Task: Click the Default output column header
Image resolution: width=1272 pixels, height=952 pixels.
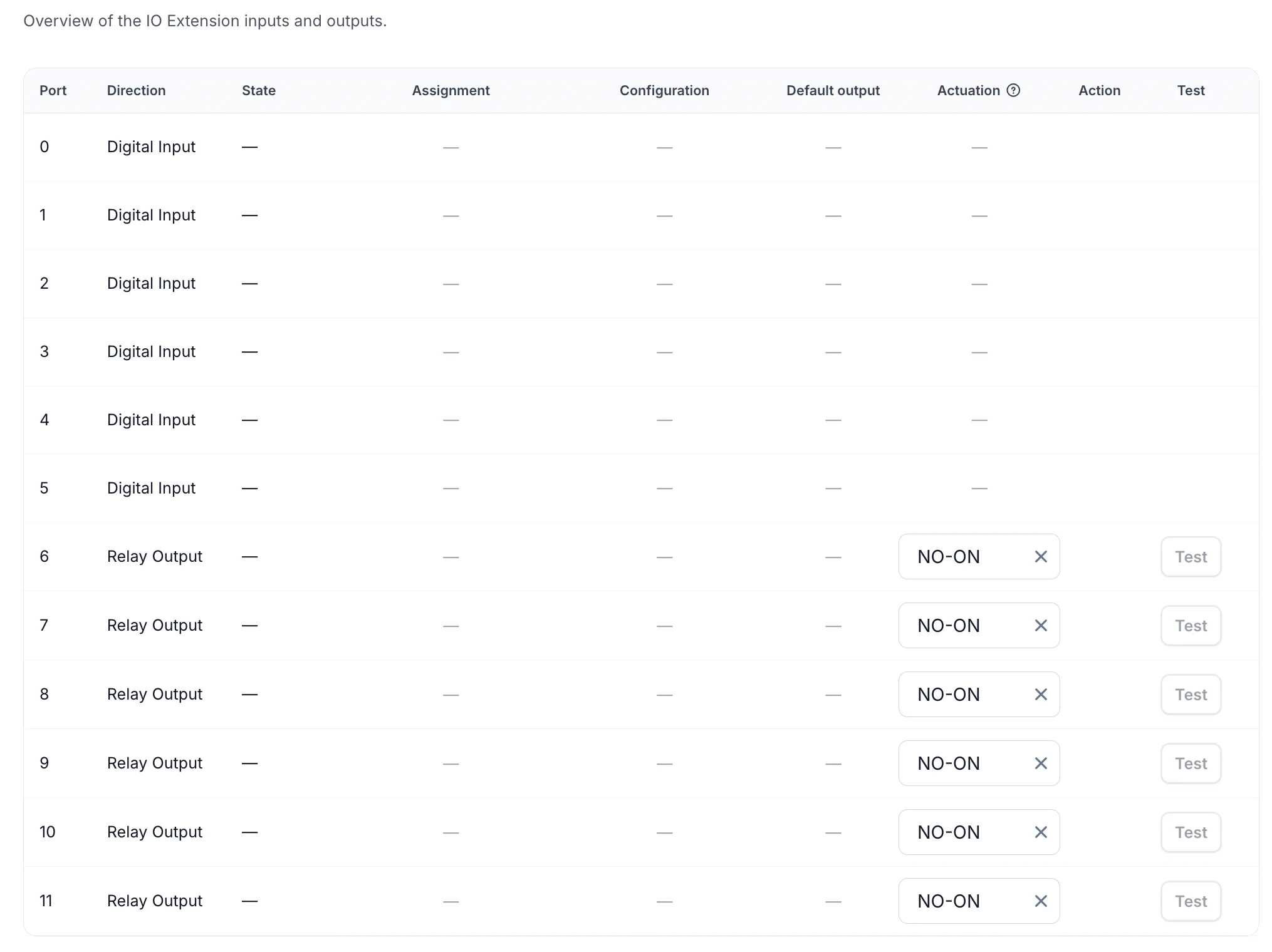Action: [833, 90]
